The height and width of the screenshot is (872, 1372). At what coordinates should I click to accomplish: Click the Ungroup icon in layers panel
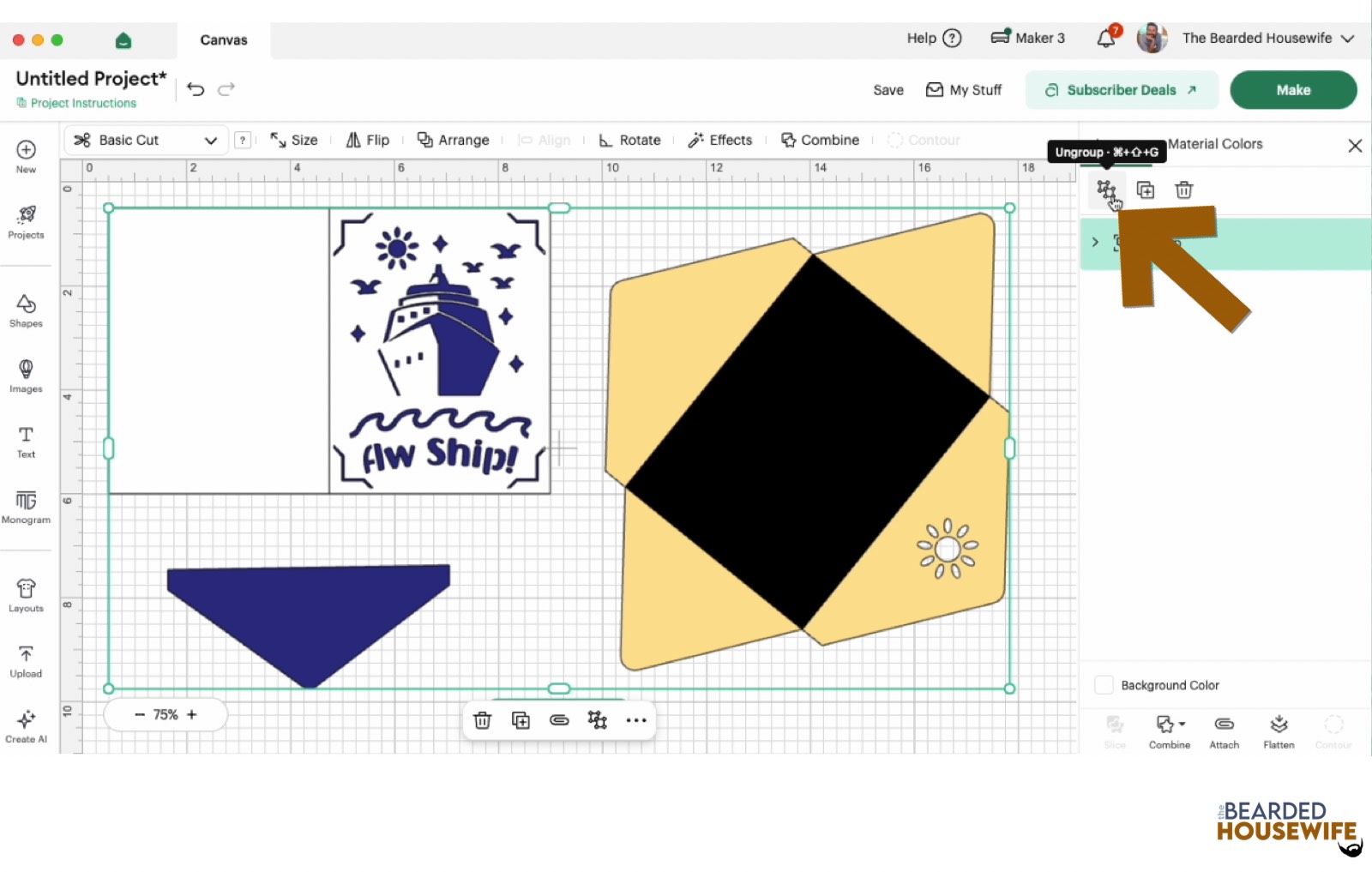1106,190
